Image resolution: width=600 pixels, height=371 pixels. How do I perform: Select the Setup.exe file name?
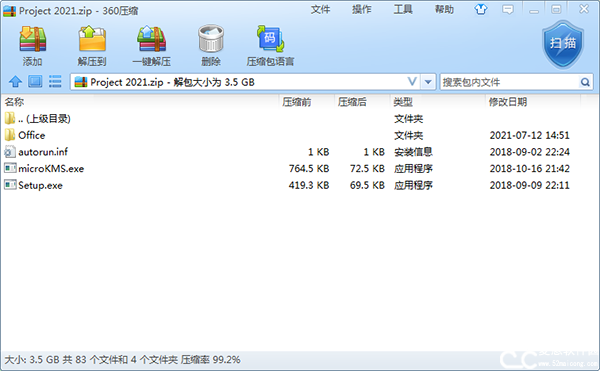pos(40,186)
